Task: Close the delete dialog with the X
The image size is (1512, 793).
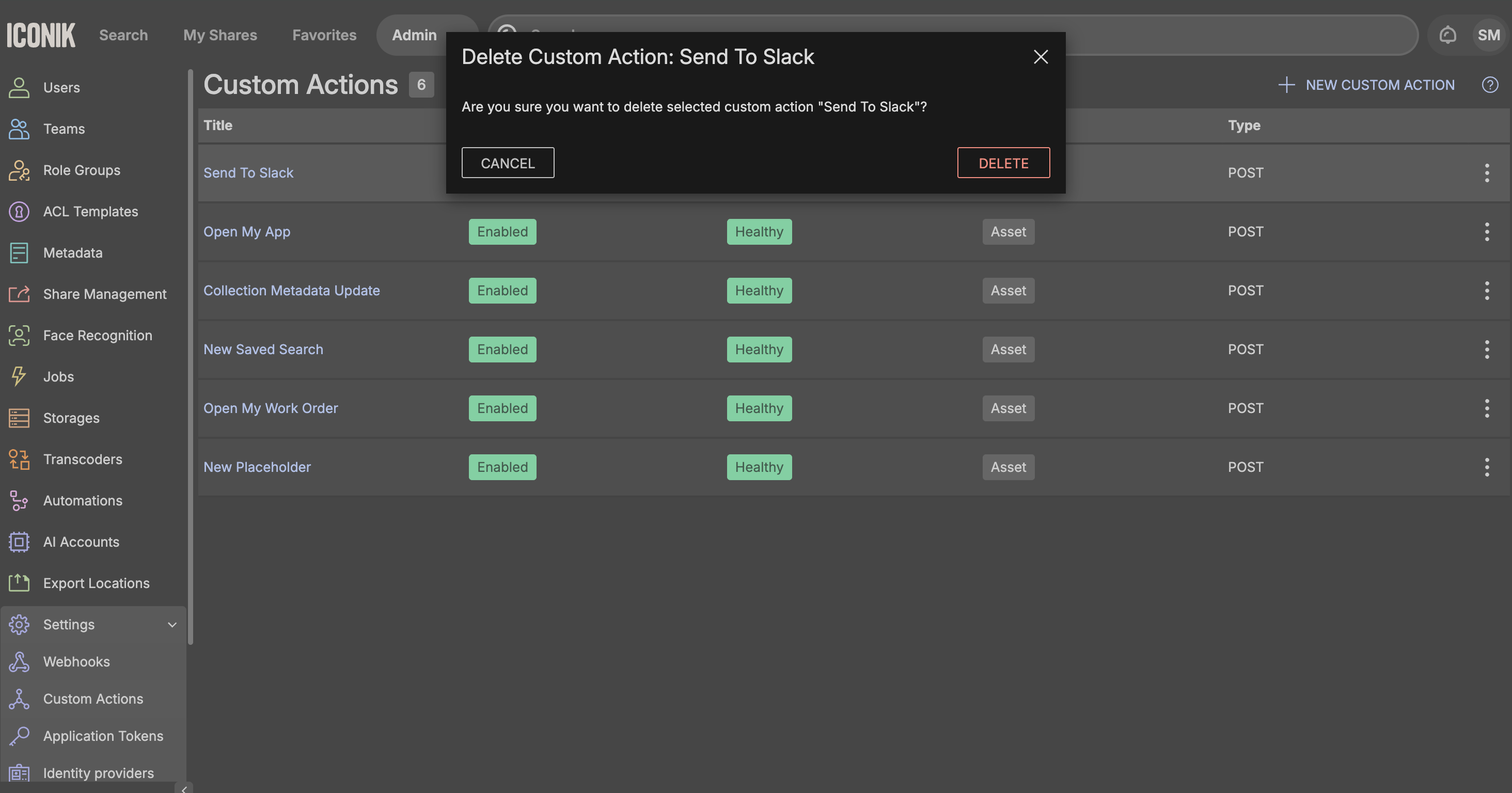Action: [1041, 56]
